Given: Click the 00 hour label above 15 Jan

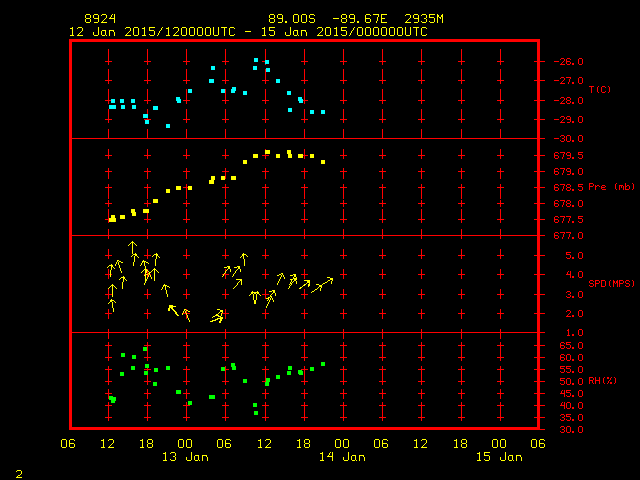Looking at the screenshot, I should click(499, 444).
